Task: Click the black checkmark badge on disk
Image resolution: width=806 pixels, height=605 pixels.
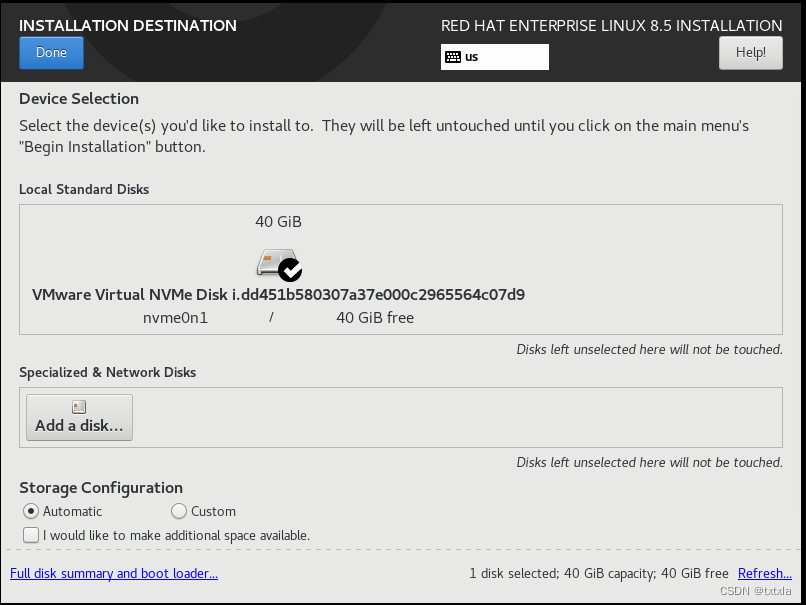Action: tap(290, 270)
